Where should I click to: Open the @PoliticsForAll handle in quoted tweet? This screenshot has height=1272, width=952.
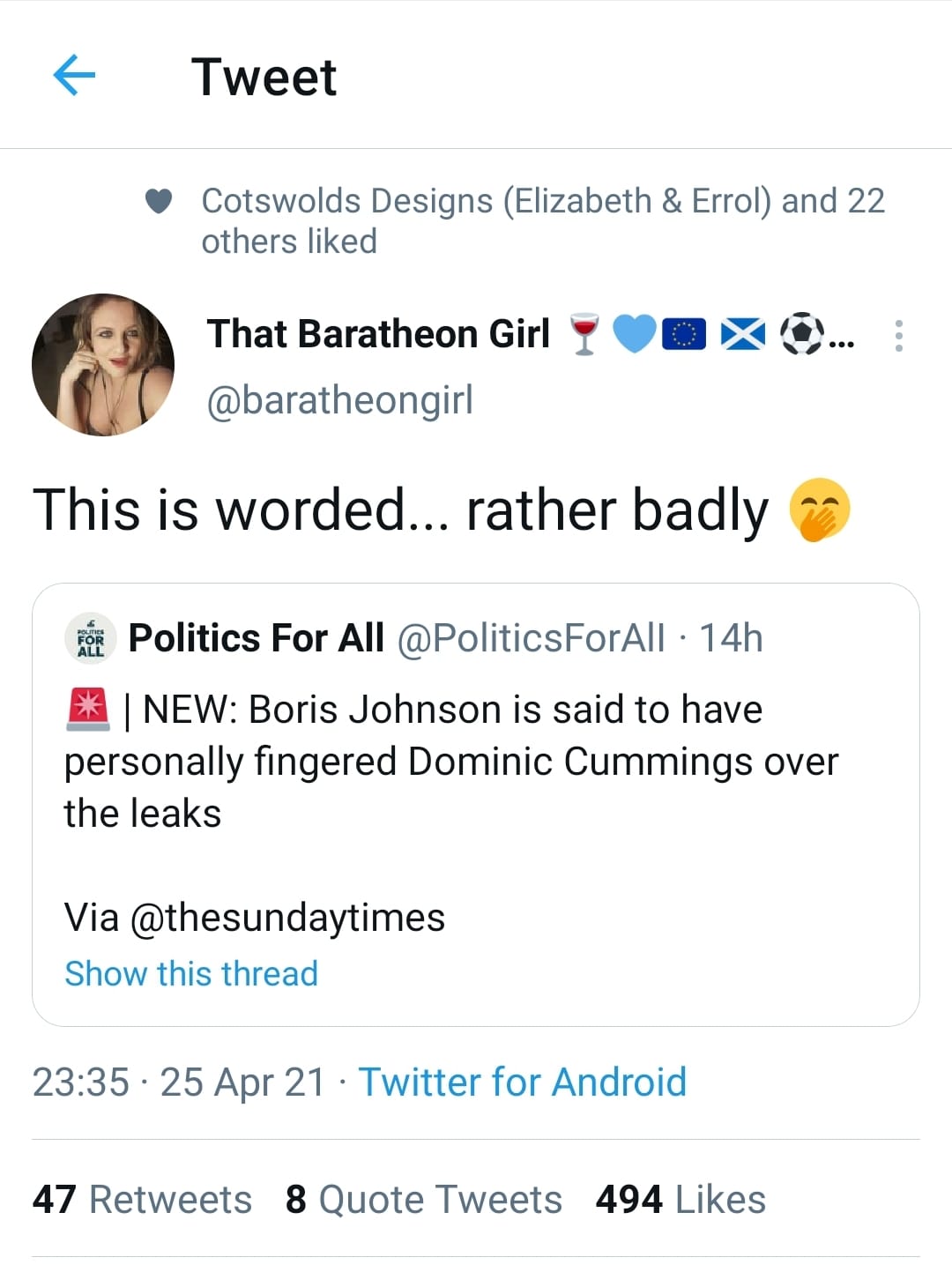click(x=532, y=638)
